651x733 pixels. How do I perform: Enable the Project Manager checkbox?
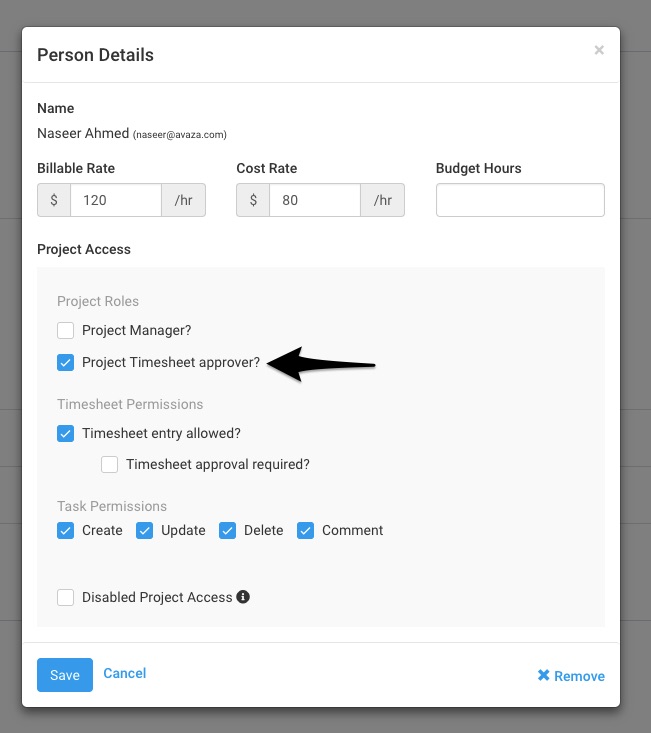pyautogui.click(x=65, y=330)
